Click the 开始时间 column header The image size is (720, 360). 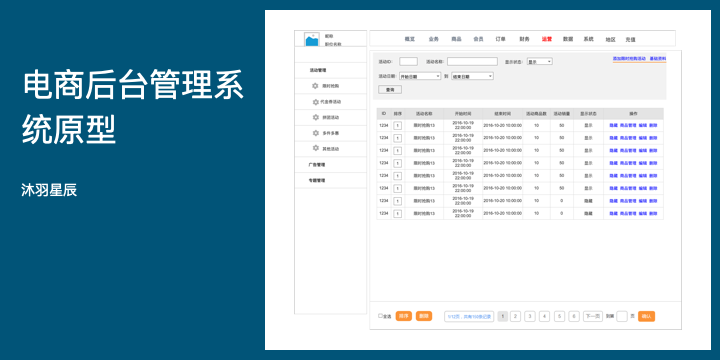coord(463,113)
